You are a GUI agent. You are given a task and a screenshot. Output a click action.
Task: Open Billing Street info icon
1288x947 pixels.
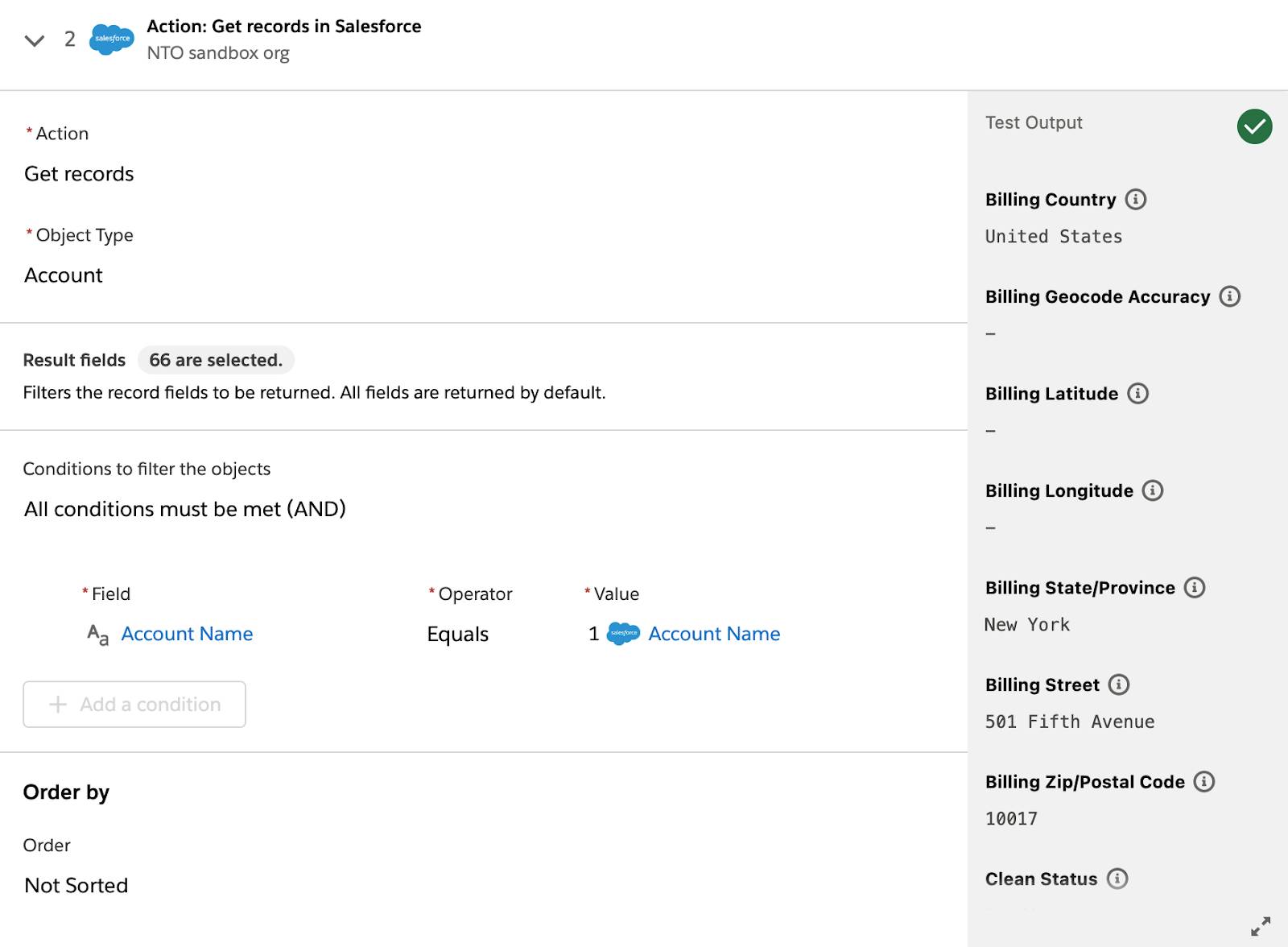[x=1119, y=684]
